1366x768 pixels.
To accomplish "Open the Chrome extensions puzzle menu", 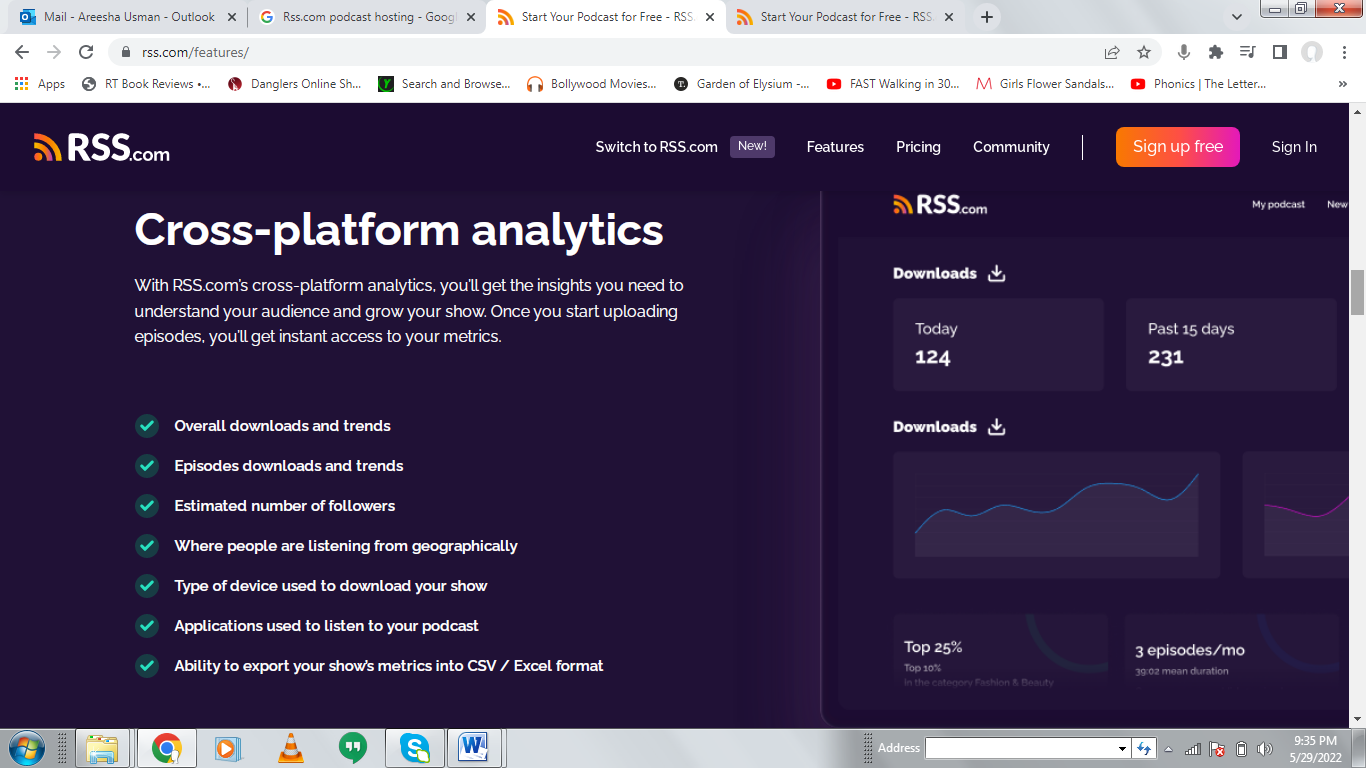I will (1216, 52).
